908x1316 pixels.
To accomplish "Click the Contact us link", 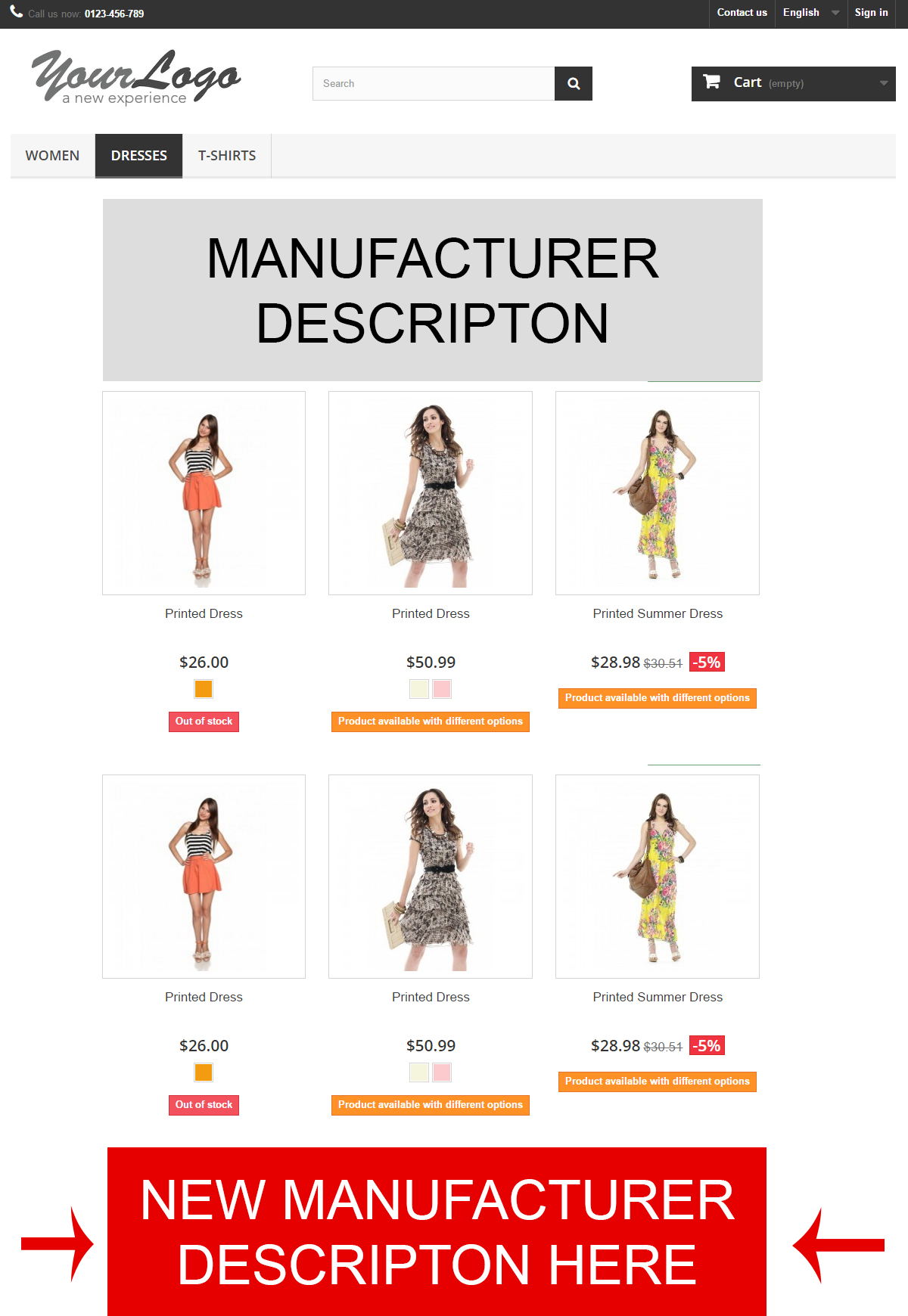I will click(742, 13).
